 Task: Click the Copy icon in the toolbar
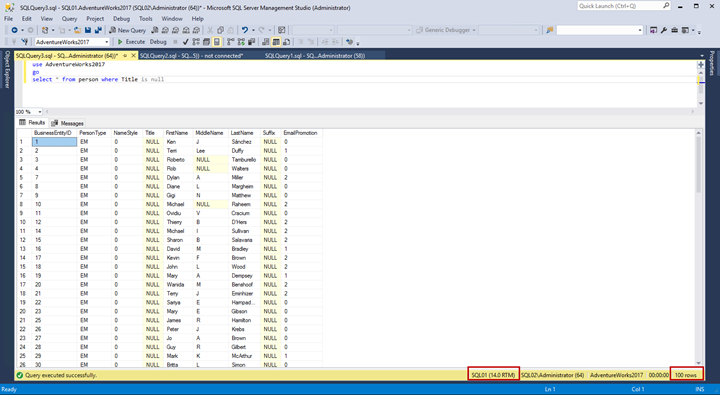(220, 30)
